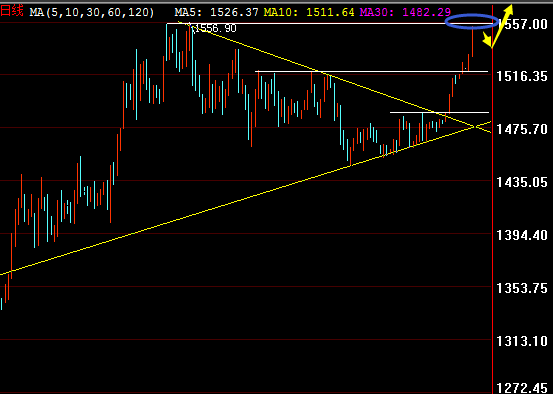Select the MA(5,10,30,60,120) indicator label
The width and height of the screenshot is (553, 394).
[92, 12]
